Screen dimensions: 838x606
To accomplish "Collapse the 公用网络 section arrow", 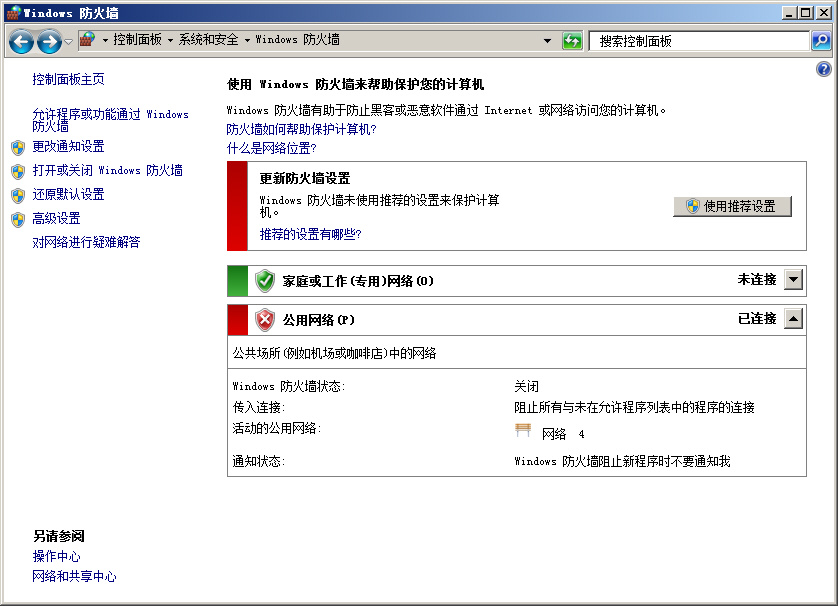I will pyautogui.click(x=793, y=319).
